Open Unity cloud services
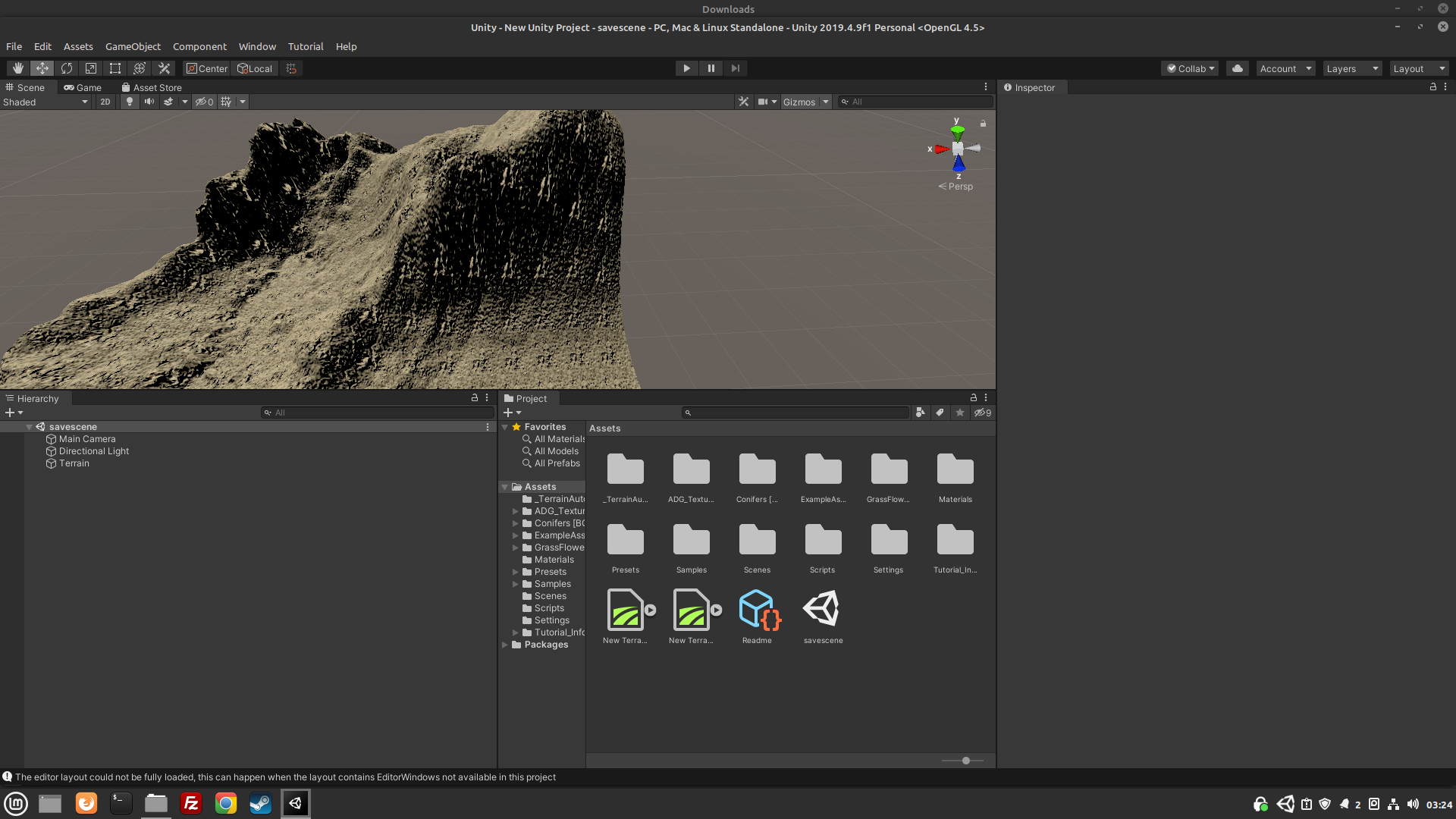1456x819 pixels. (1238, 68)
